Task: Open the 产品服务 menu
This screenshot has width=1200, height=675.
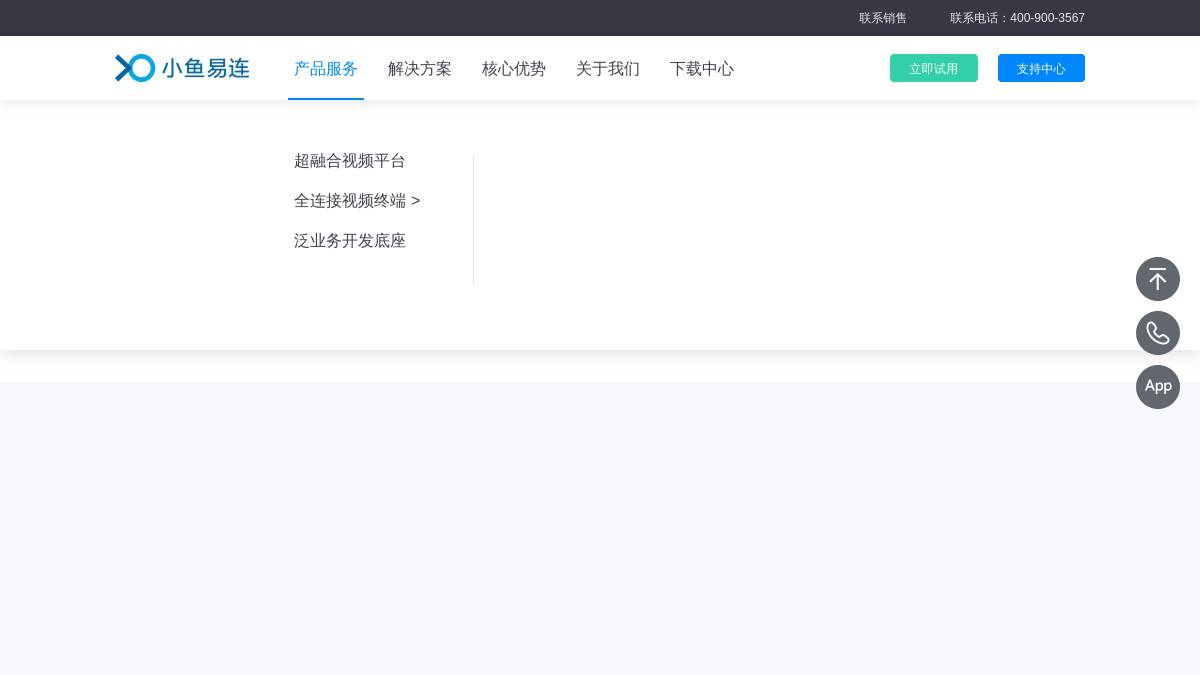Action: tap(326, 69)
